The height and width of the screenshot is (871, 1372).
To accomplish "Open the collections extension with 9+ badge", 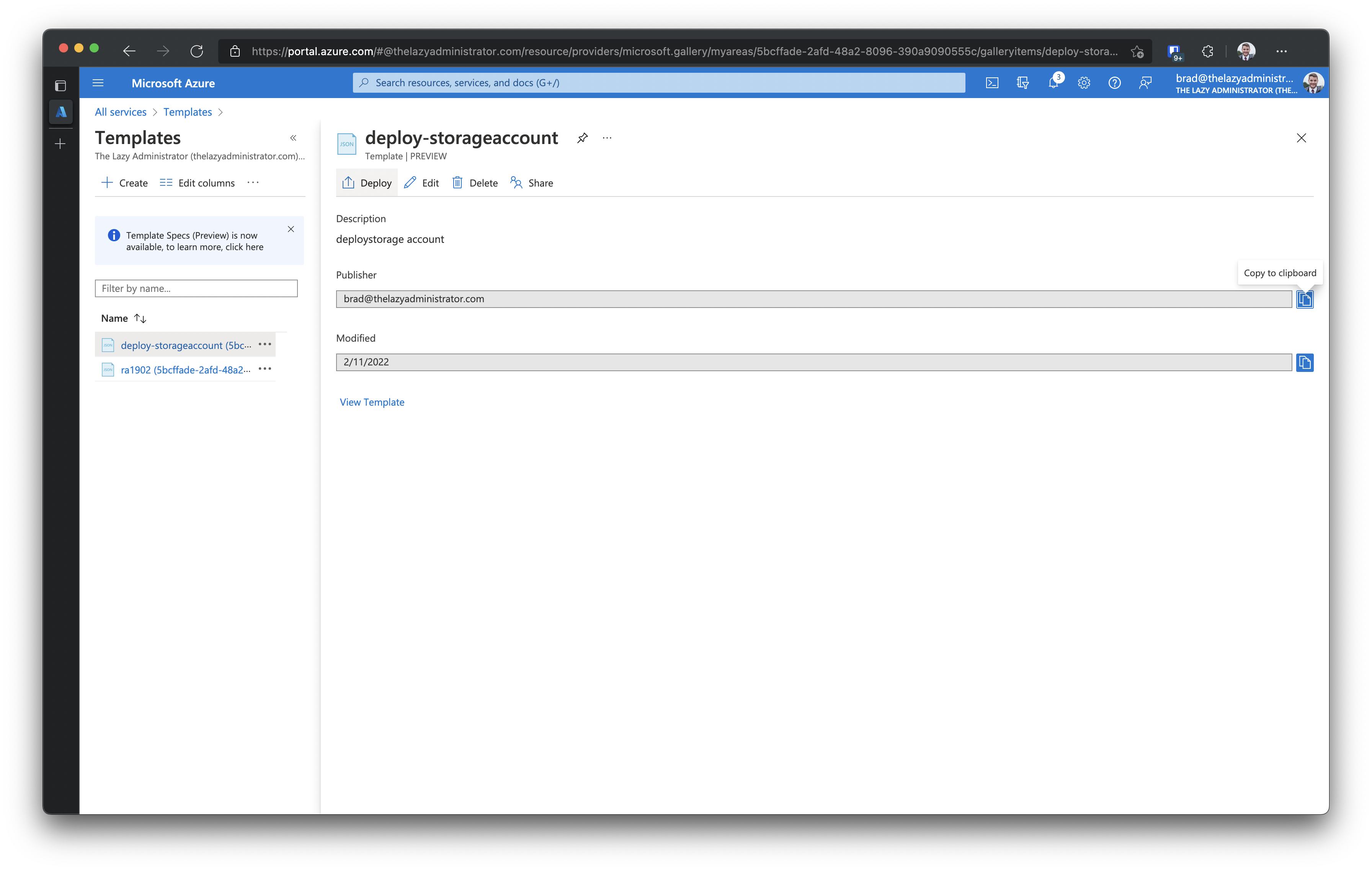I will 1175,52.
